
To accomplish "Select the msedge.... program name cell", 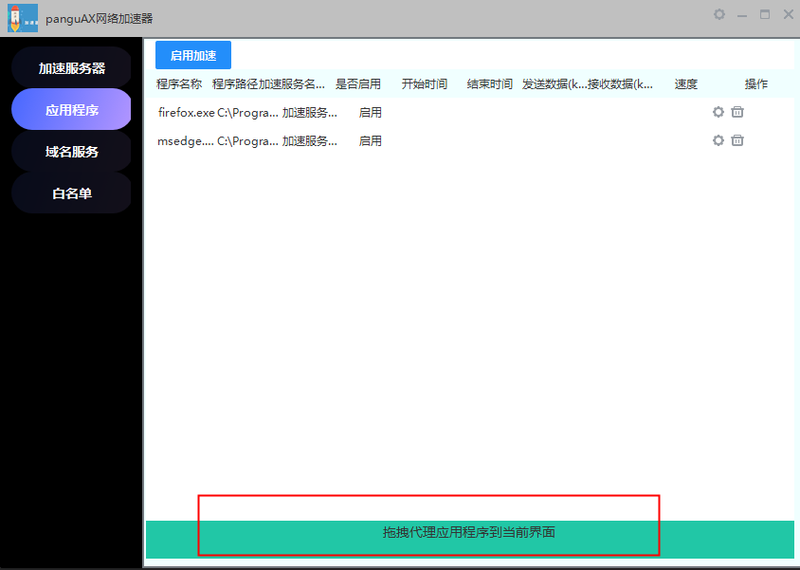I will (x=186, y=141).
